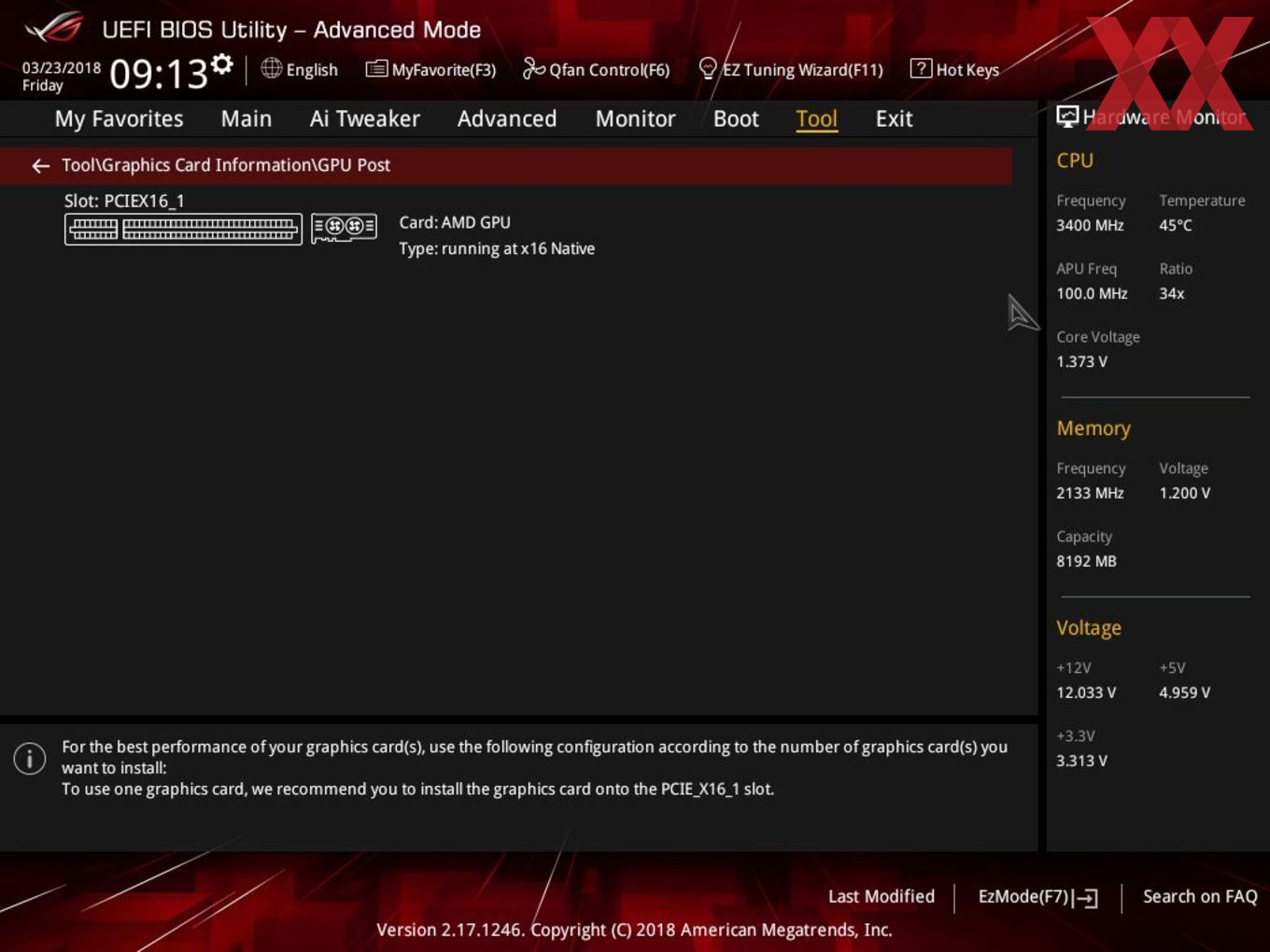Click the Voltage section heading
1270x952 pixels.
tap(1089, 628)
